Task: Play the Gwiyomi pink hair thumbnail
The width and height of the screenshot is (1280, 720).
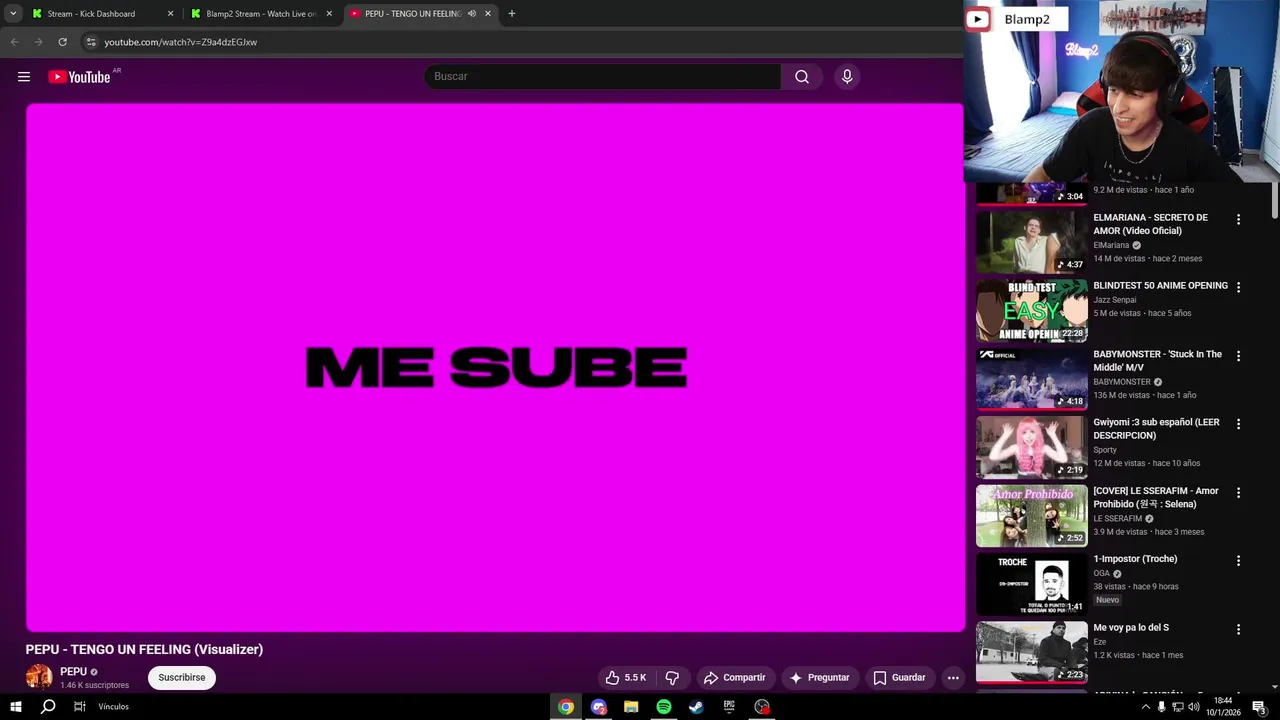Action: [1031, 447]
